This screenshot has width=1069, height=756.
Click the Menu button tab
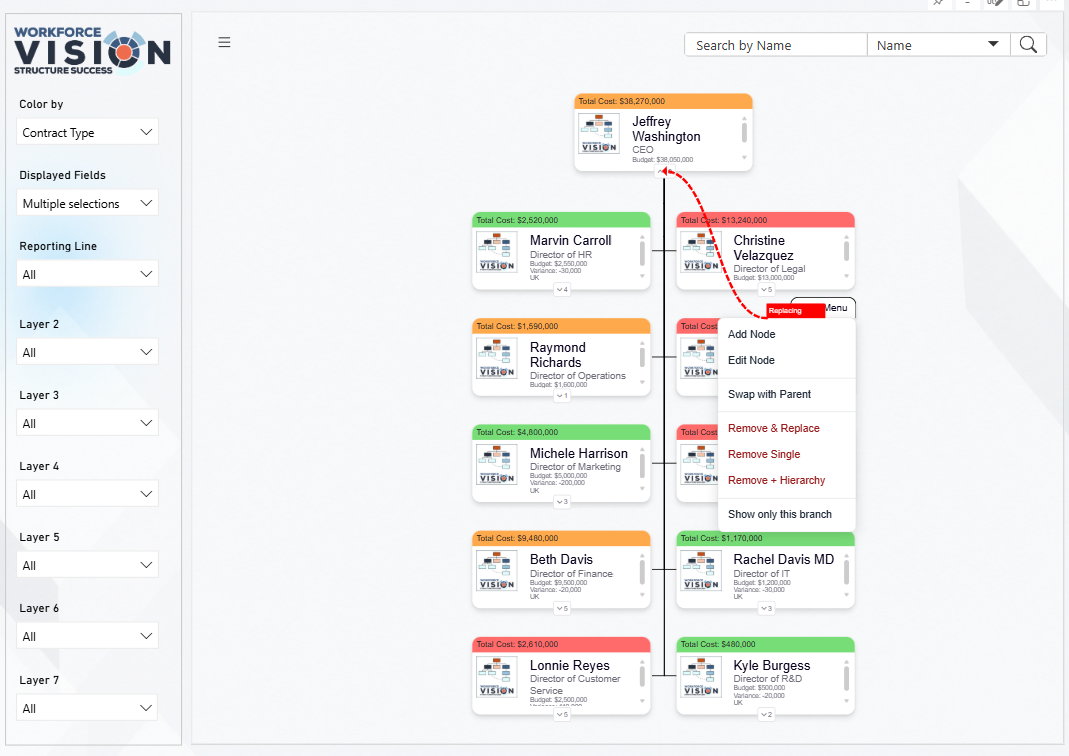pos(839,307)
